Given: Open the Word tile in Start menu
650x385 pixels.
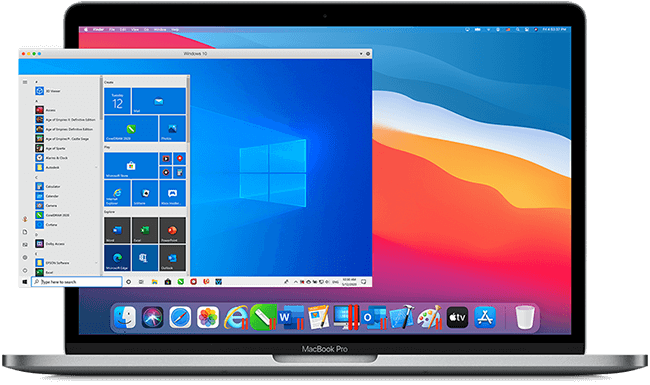Looking at the screenshot, I should pos(117,230).
